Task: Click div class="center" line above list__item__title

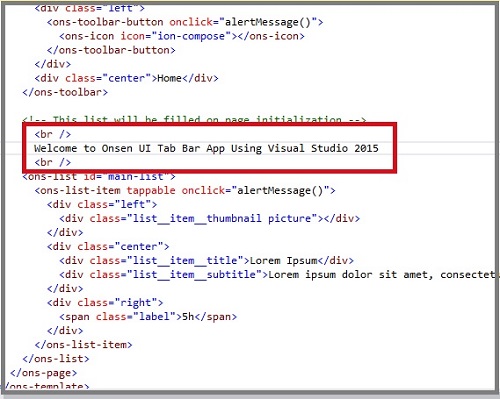Action: (108, 247)
